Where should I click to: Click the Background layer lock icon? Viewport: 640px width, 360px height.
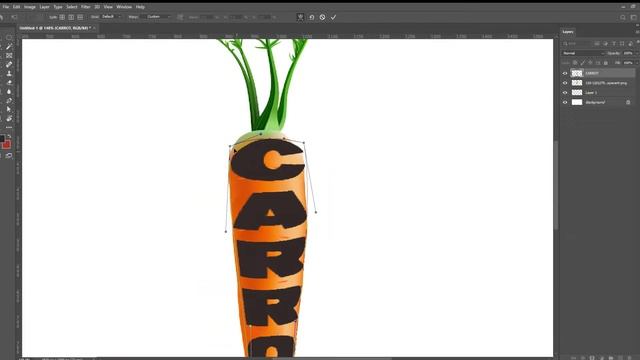click(628, 102)
